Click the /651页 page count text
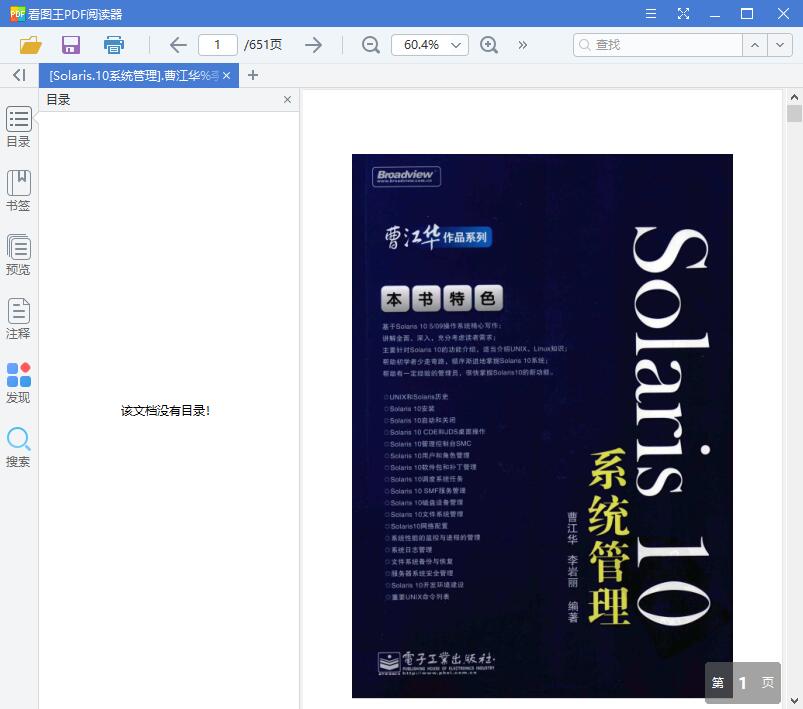The image size is (803, 709). point(263,45)
